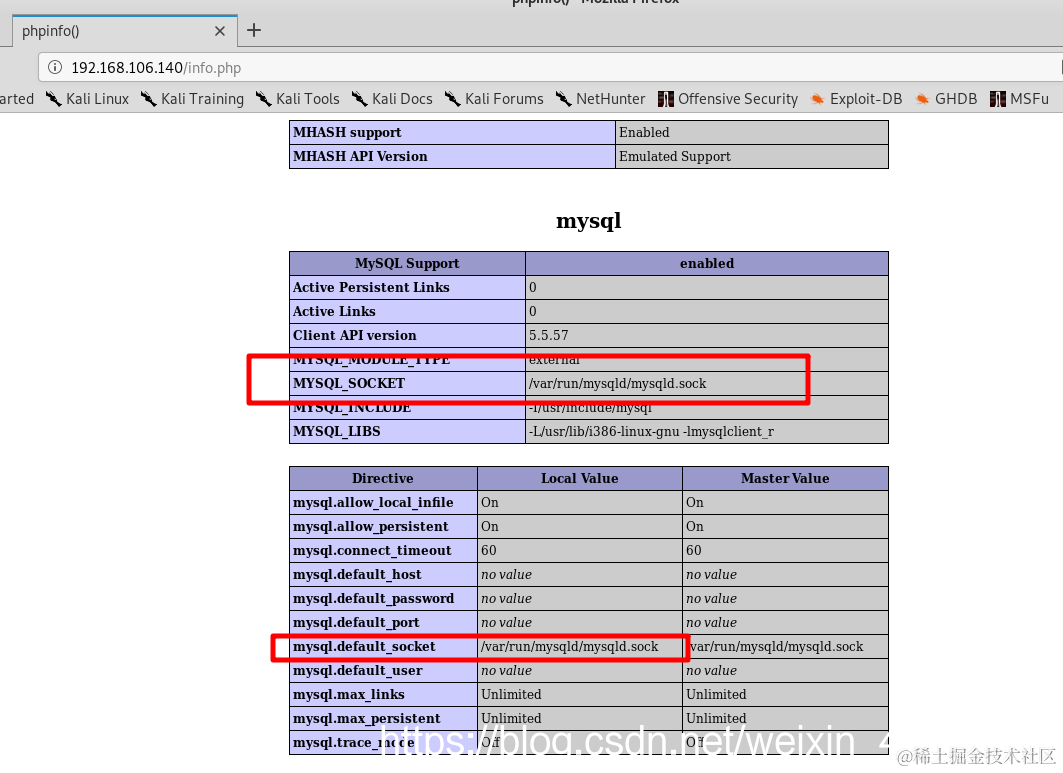This screenshot has width=1063, height=773.
Task: Click the mysql.max_persistent directive
Action: click(x=367, y=719)
